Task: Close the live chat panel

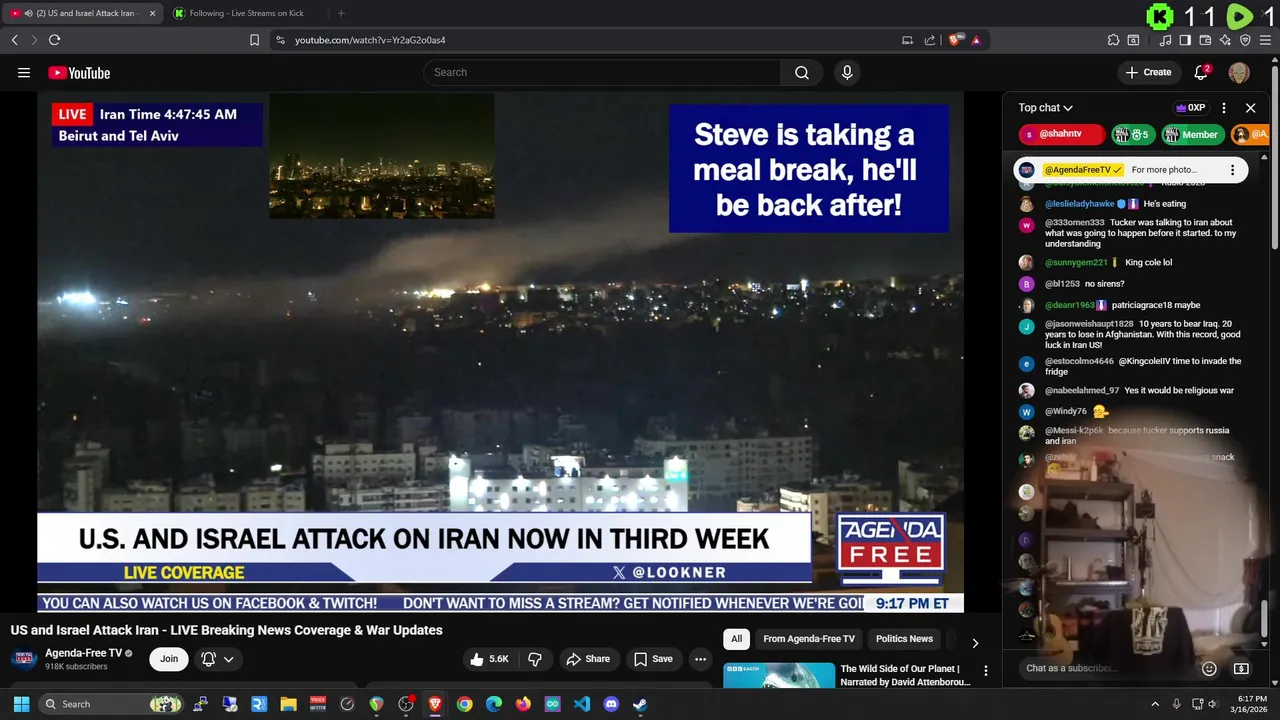Action: coord(1250,108)
